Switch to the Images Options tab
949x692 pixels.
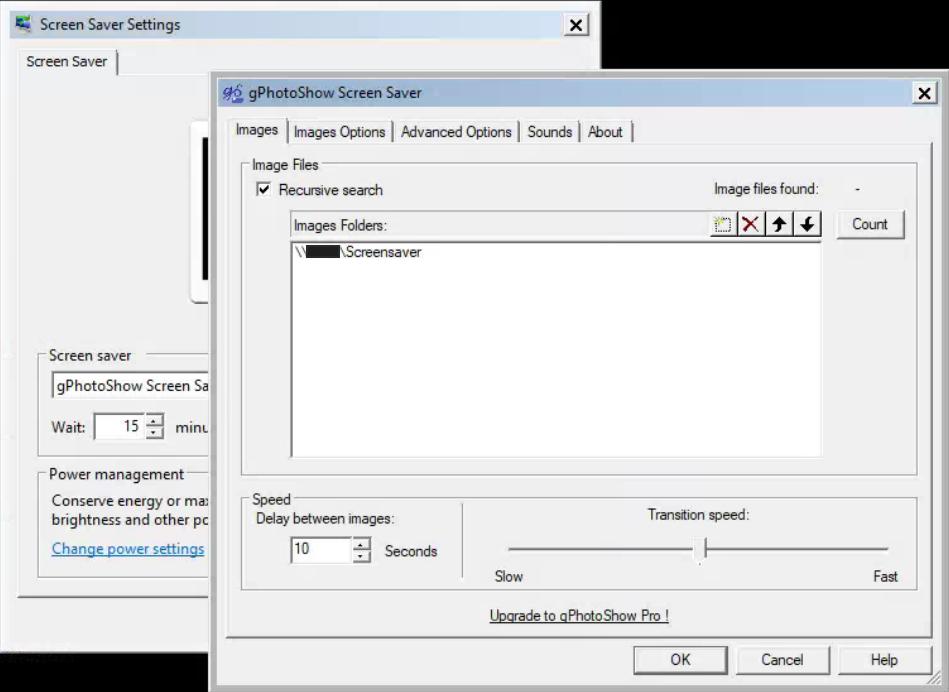point(340,132)
